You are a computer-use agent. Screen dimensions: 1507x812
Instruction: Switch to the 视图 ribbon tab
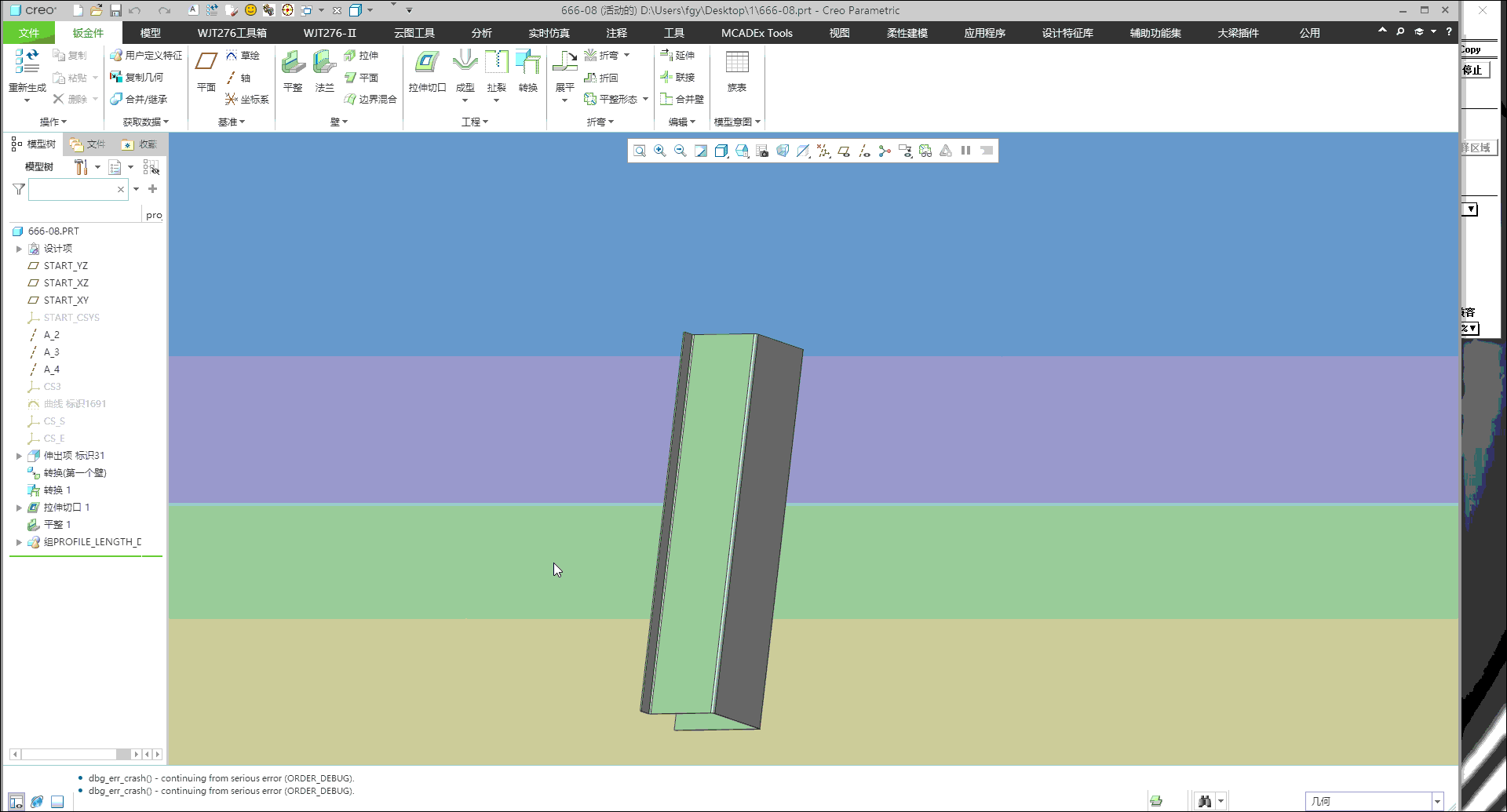click(840, 33)
